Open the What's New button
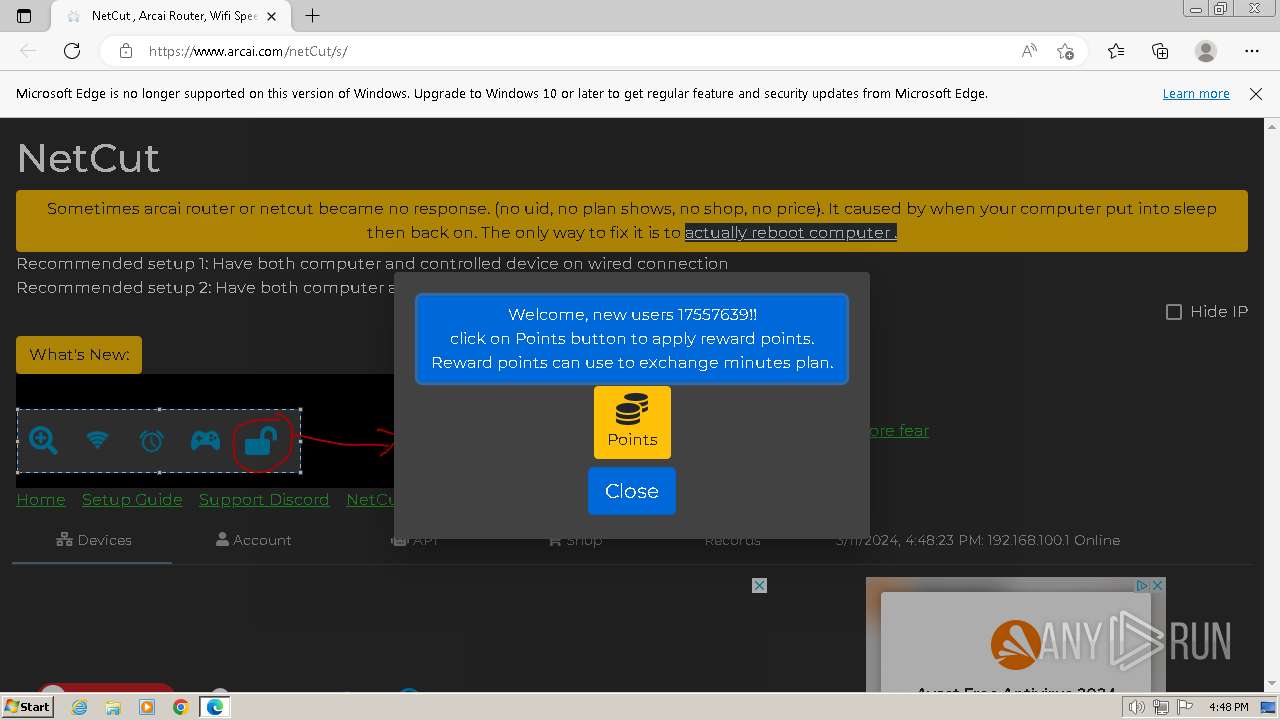Screen dimensions: 1280x720 79,355
